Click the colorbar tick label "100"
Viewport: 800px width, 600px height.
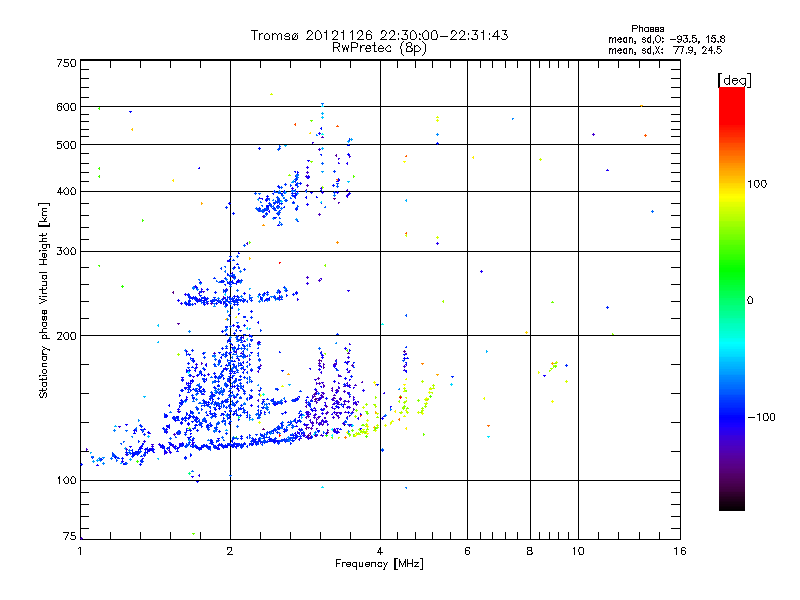click(757, 184)
